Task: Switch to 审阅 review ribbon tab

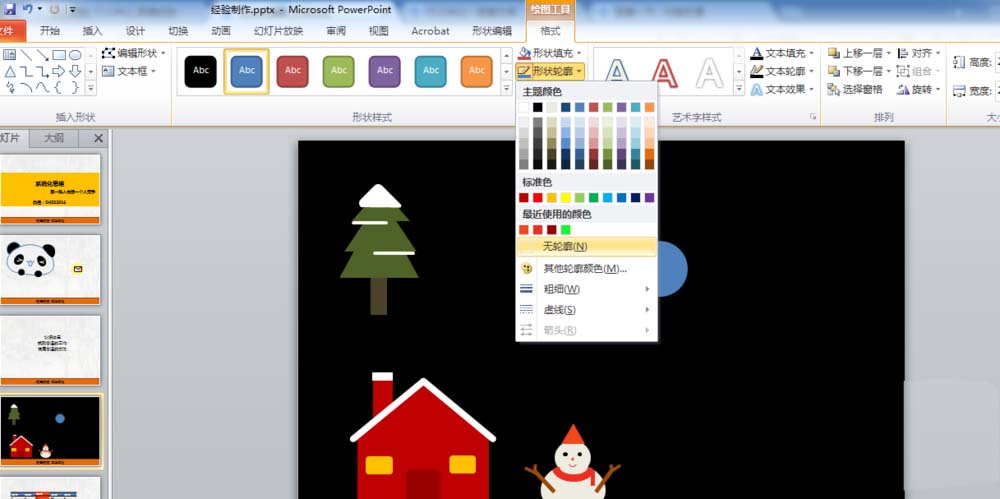Action: (x=336, y=31)
